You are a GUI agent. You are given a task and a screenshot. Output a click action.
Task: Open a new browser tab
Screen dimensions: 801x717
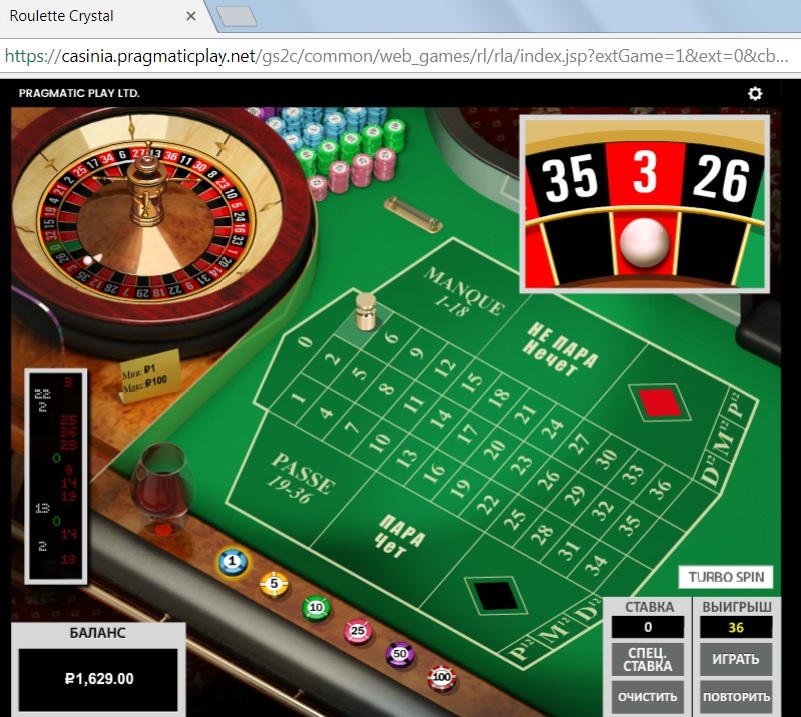237,17
